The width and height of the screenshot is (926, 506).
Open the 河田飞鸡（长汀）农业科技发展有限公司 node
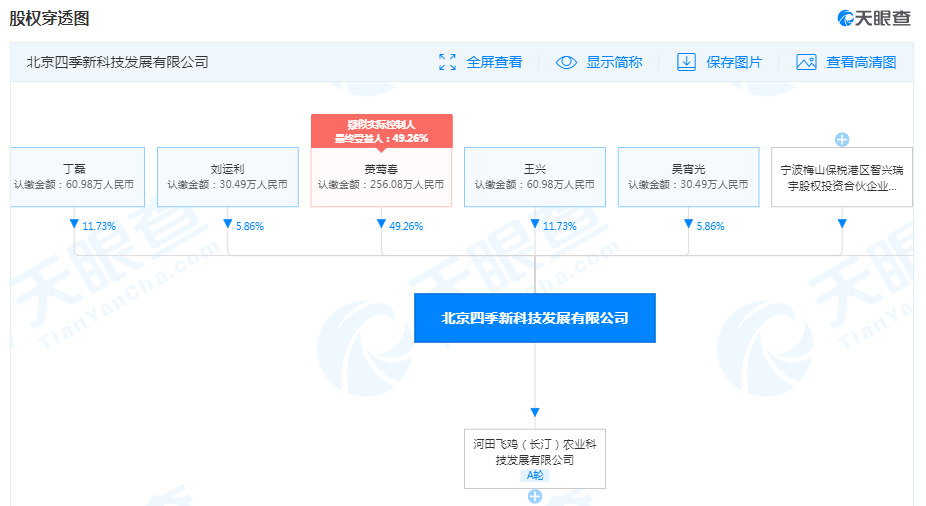(x=535, y=459)
